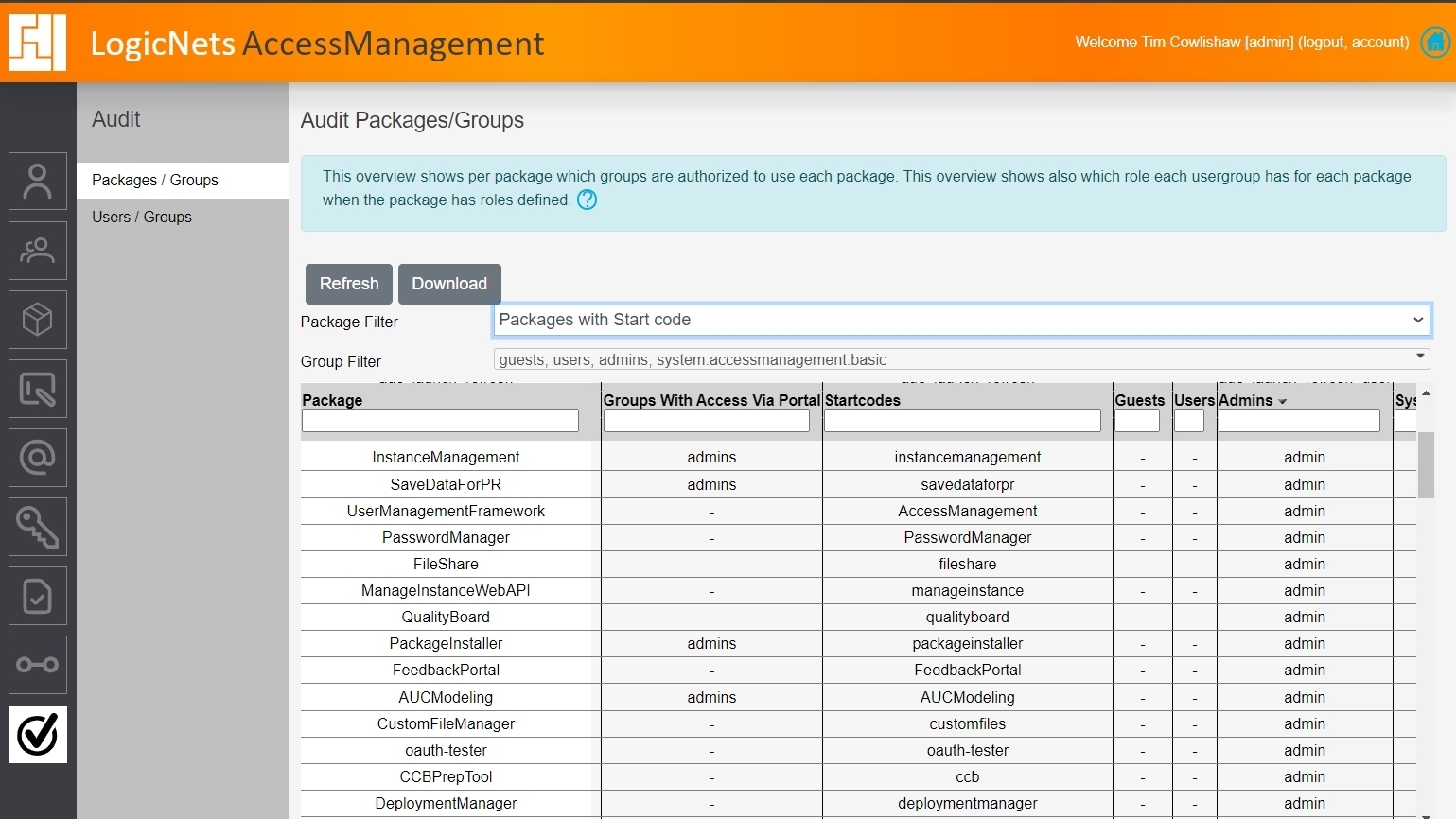1456x819 pixels.
Task: Click the ccb startcode cell
Action: tap(967, 776)
